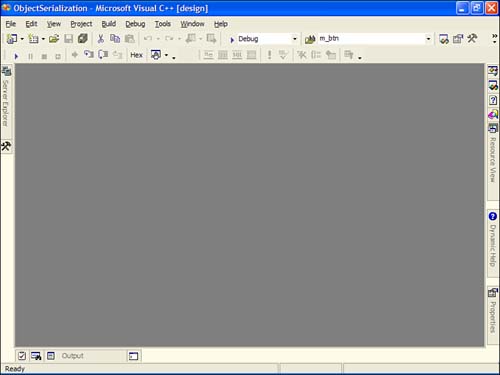Click inside the m_btn find text field
Viewport: 500px width, 375px height.
click(x=371, y=39)
